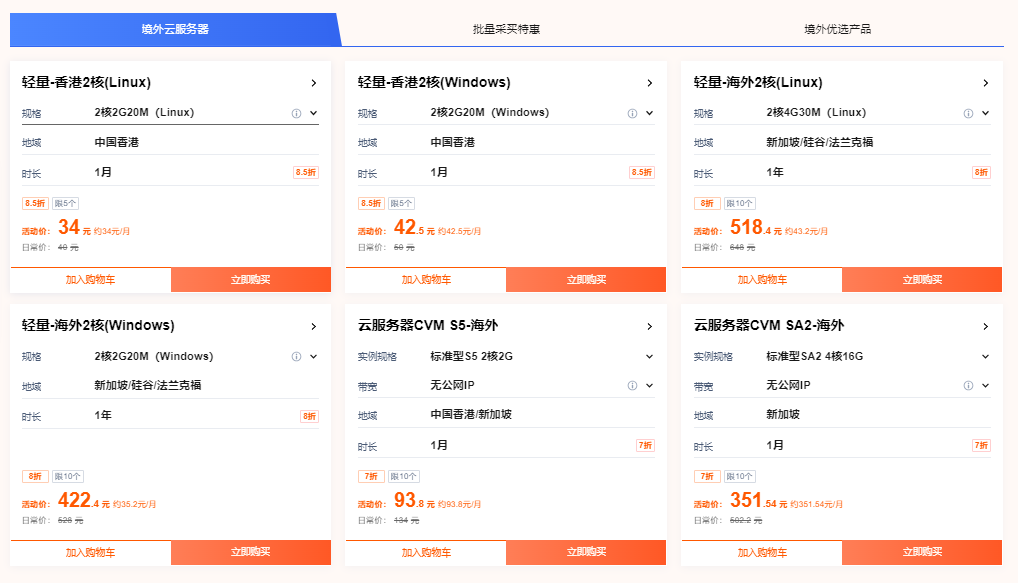Expand 规格 dropdown on 轻量-海外2核(Windows) card
This screenshot has width=1018, height=583.
[314, 356]
